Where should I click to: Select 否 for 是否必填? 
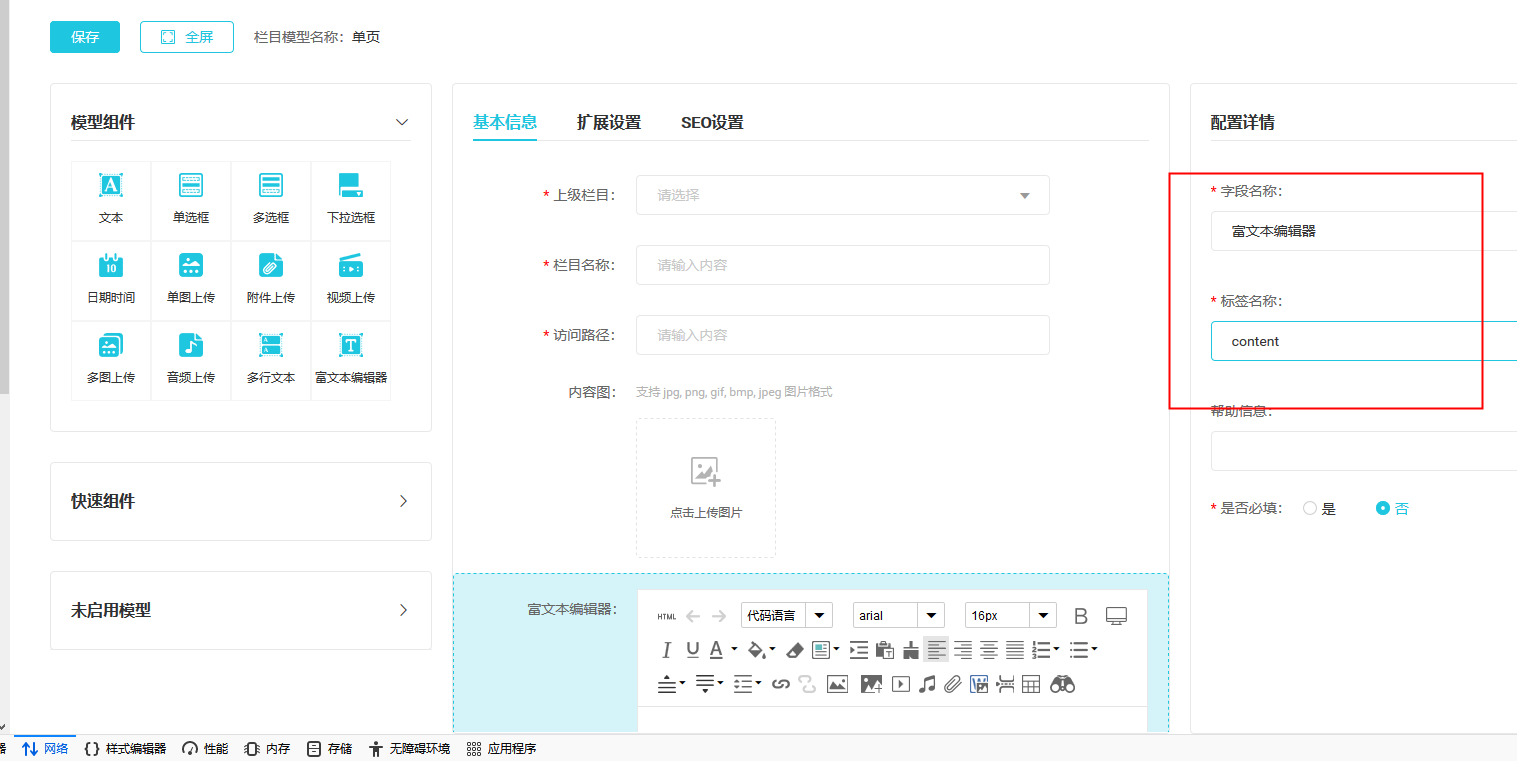click(1383, 508)
